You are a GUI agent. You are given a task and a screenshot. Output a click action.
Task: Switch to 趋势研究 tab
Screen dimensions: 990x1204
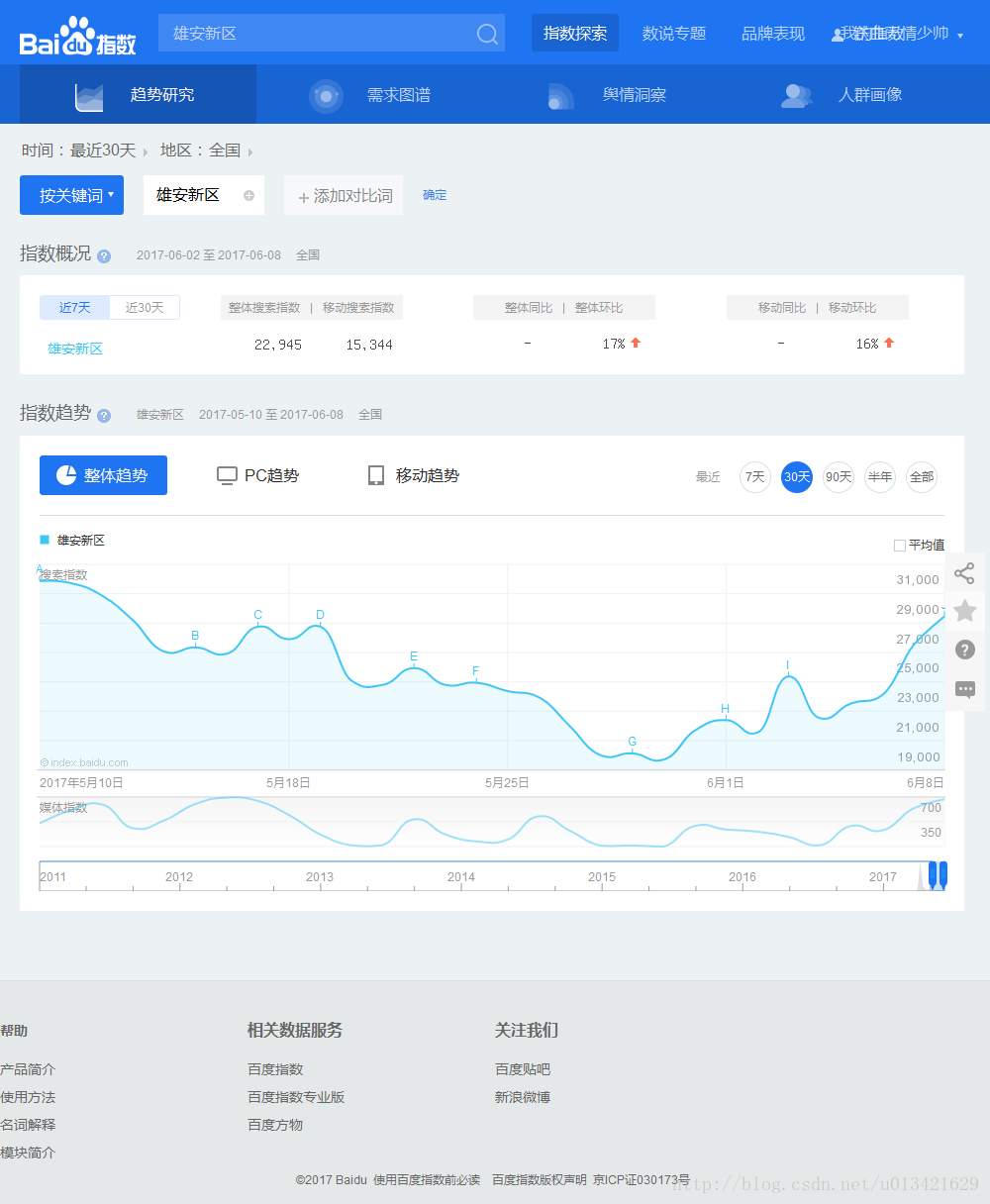coord(138,95)
